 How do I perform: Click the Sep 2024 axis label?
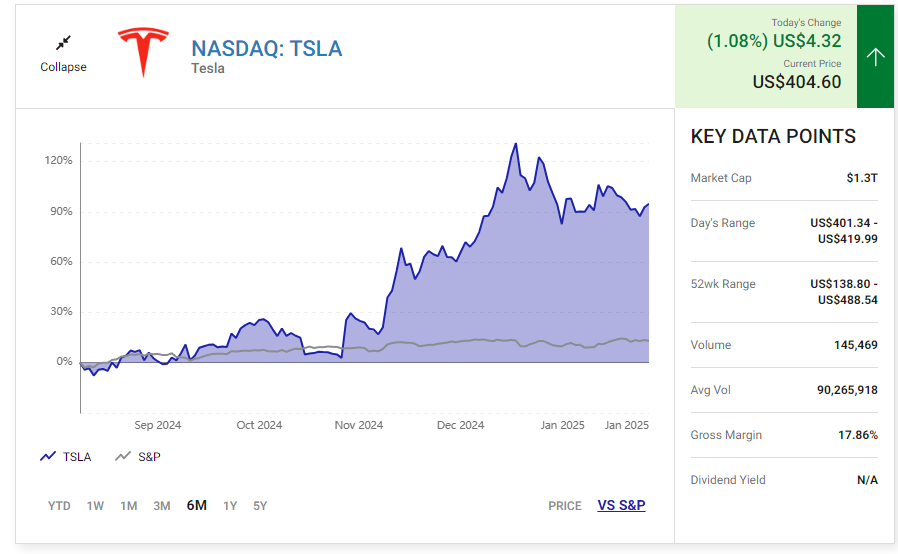157,425
